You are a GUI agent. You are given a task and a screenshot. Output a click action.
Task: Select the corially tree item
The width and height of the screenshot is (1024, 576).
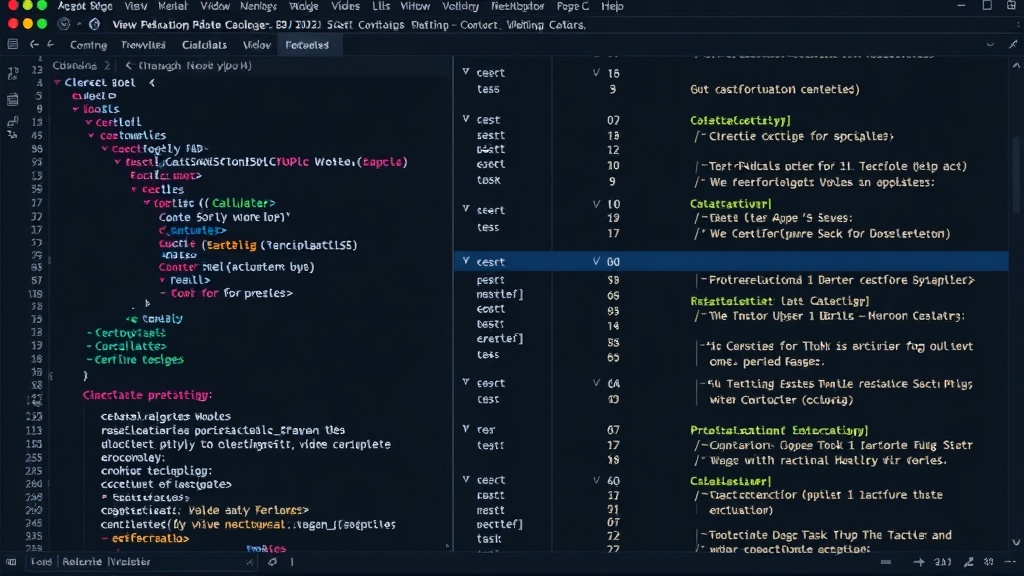[x=162, y=319]
